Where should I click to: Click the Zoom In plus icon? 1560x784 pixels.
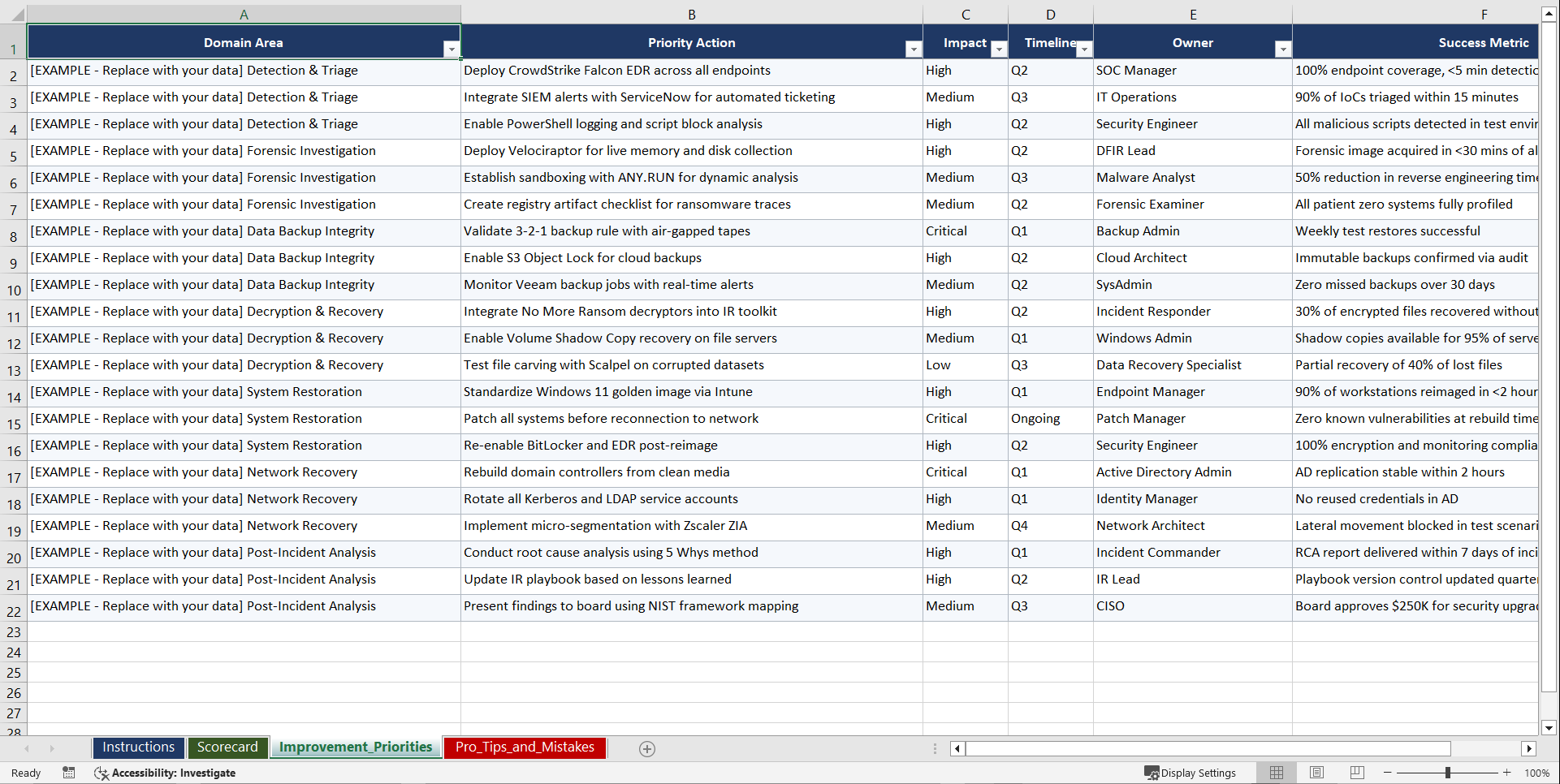[1507, 773]
